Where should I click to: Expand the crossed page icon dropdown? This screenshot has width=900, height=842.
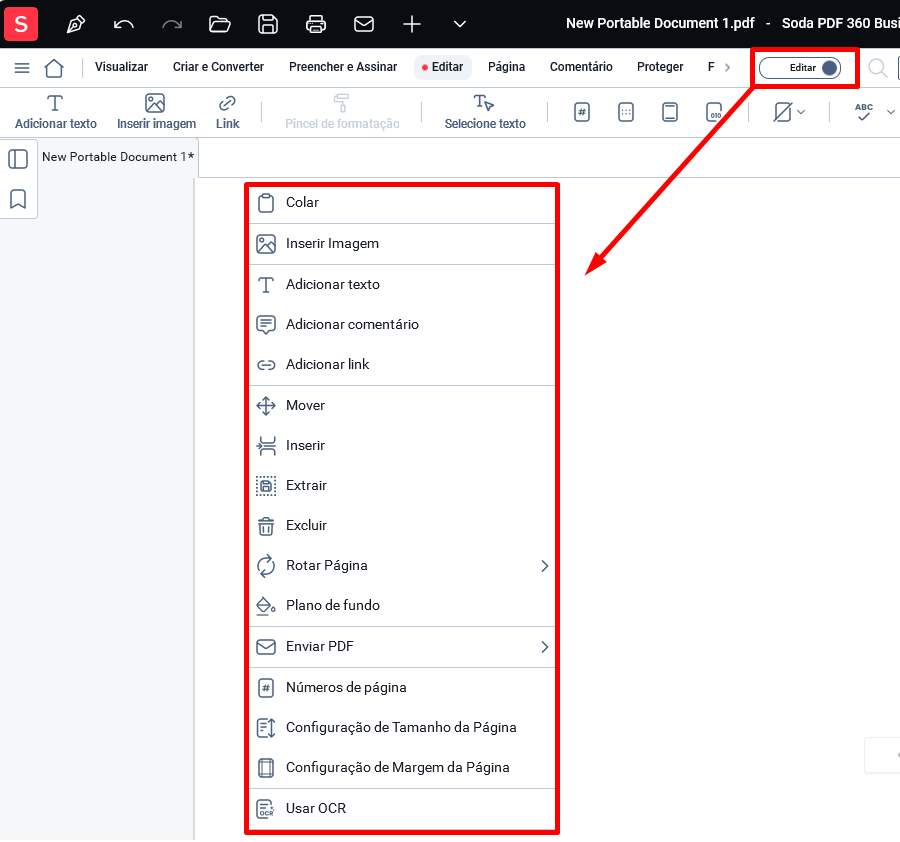[801, 112]
